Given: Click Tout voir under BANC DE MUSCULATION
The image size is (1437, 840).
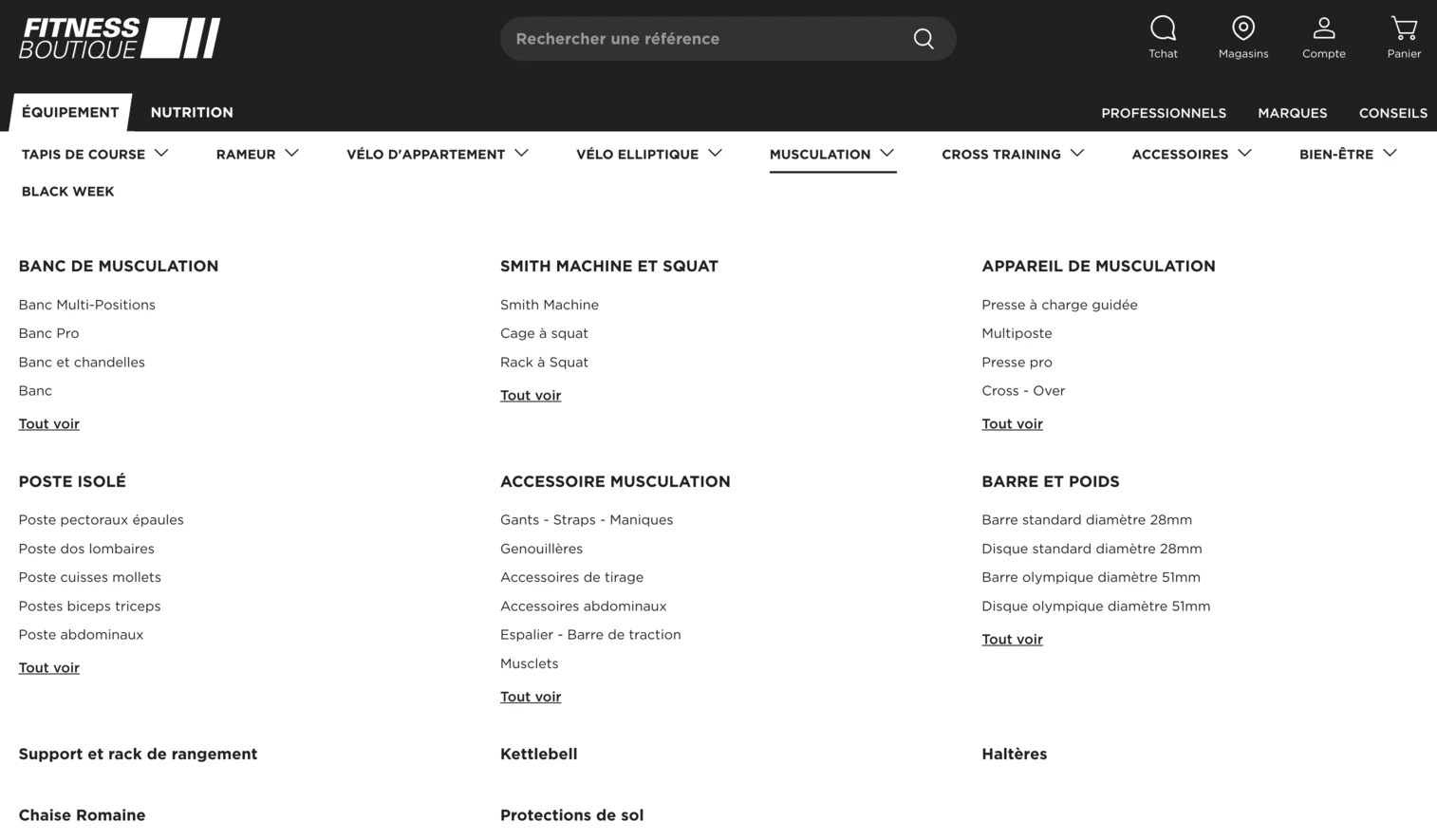Looking at the screenshot, I should (48, 423).
